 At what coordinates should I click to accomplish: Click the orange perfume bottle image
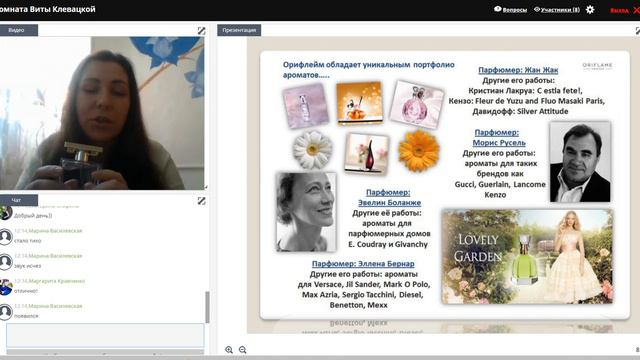pyautogui.click(x=360, y=103)
